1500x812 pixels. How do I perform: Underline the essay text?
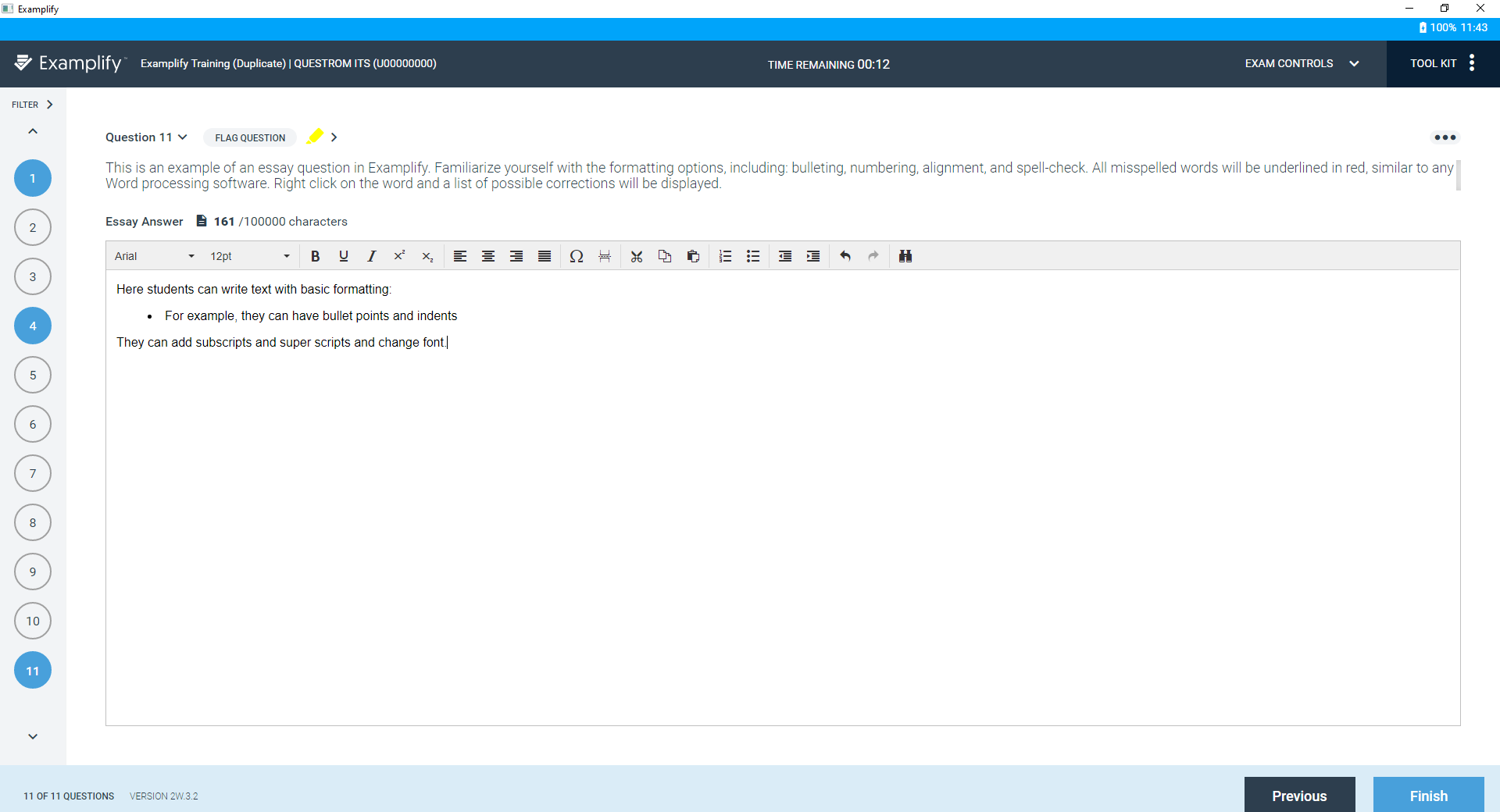[343, 256]
